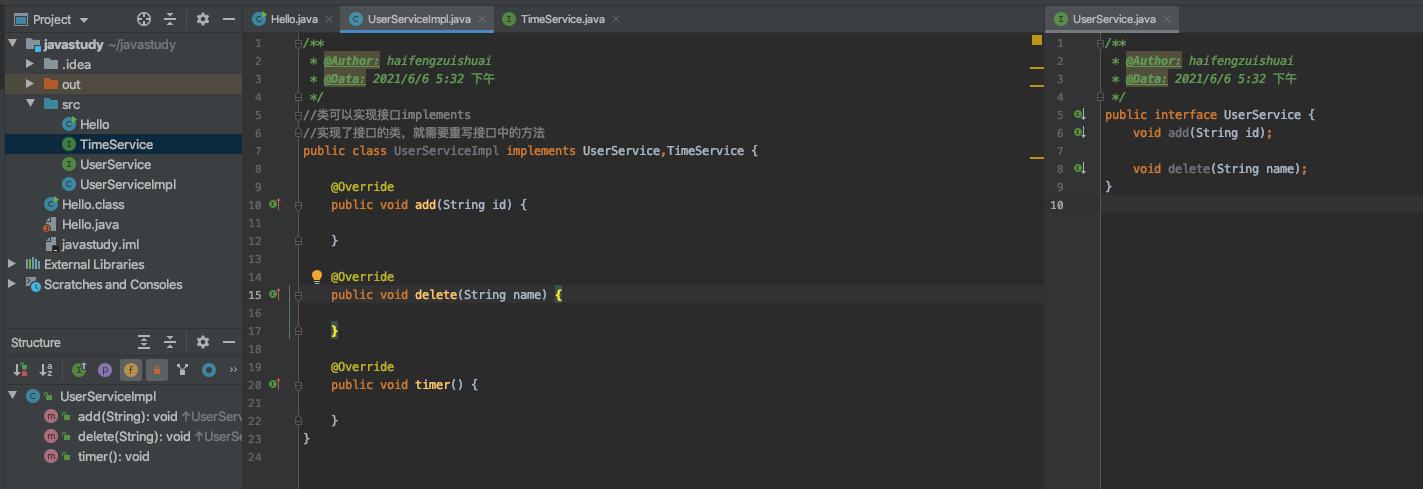Click the yellow warning indicator atop the editor scrollbar
Viewport: 1423px width, 489px height.
point(1037,41)
